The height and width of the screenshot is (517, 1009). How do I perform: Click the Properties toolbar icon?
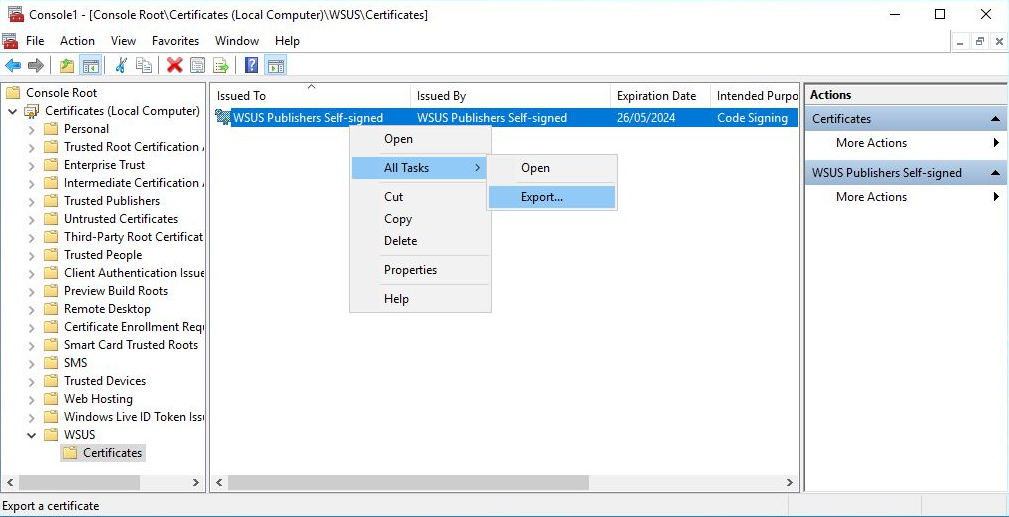[x=198, y=65]
